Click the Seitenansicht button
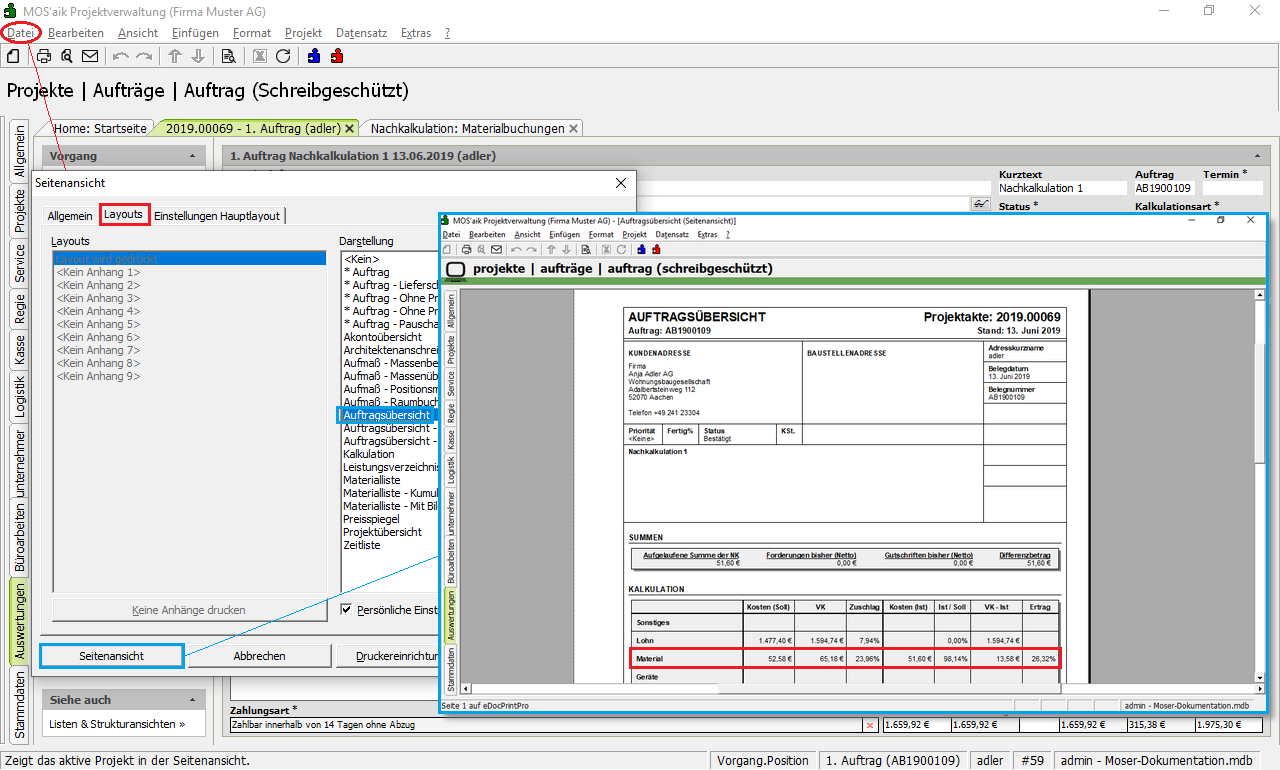The height and width of the screenshot is (770, 1280). (x=112, y=656)
